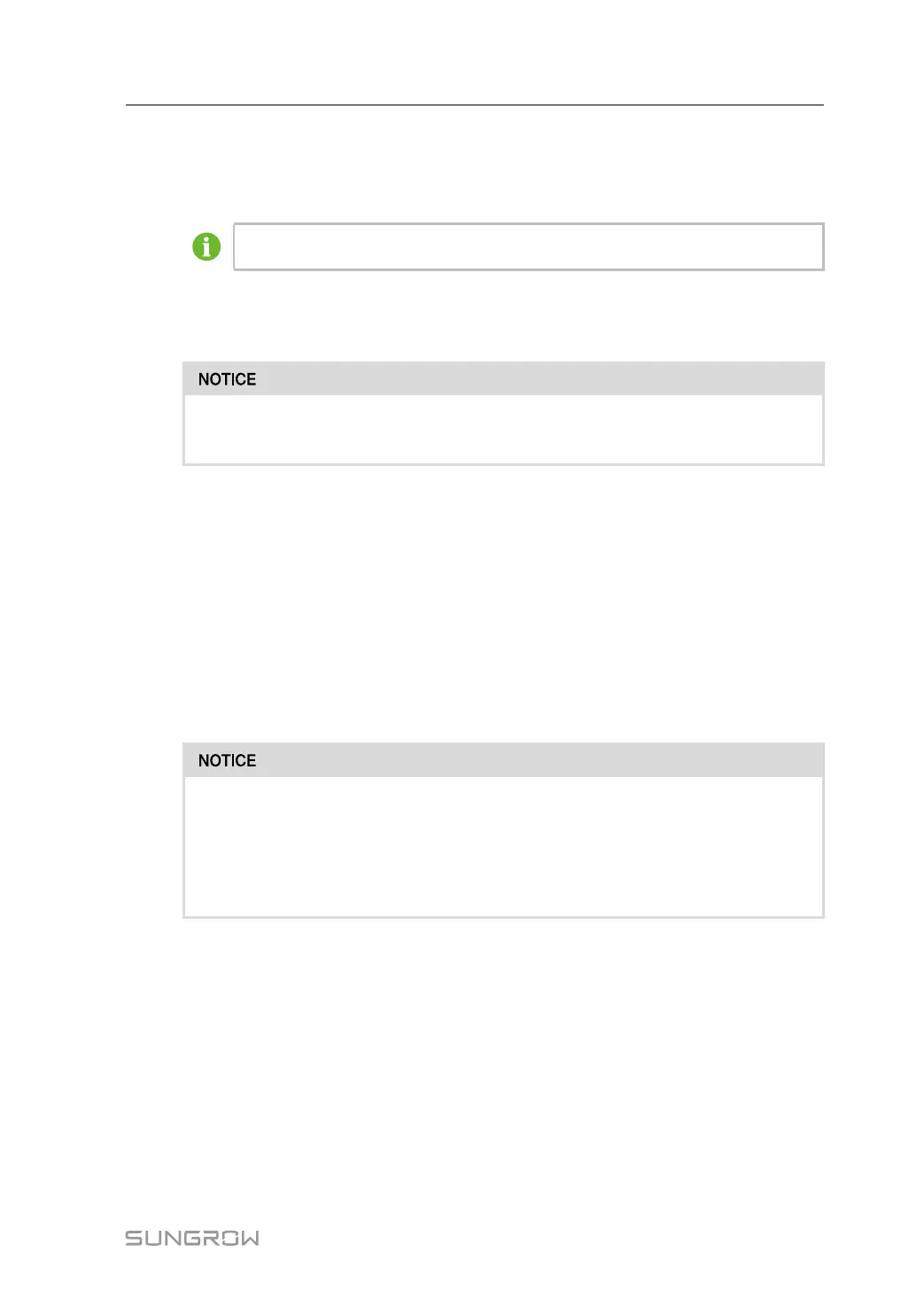Click inside the upper NOTICE's empty body box
Screen dimensions: 924x1306
click(x=503, y=429)
